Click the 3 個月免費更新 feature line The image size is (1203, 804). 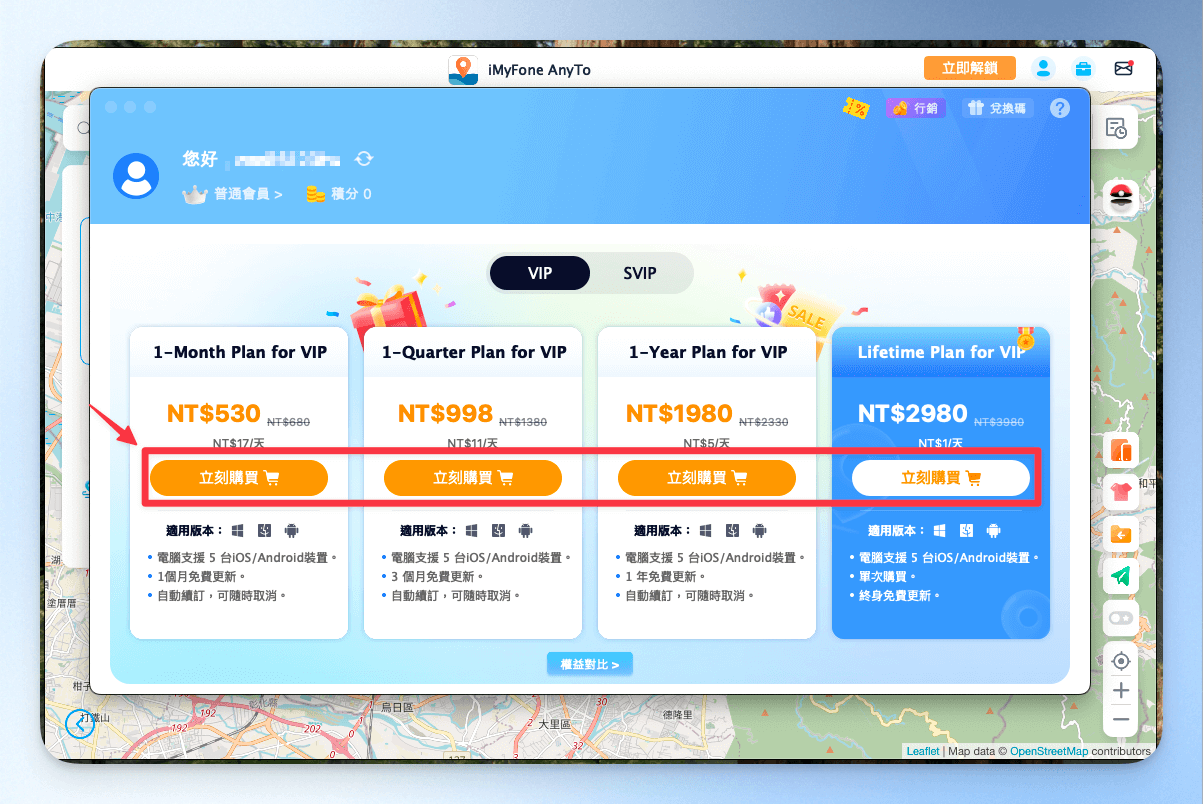pyautogui.click(x=437, y=577)
